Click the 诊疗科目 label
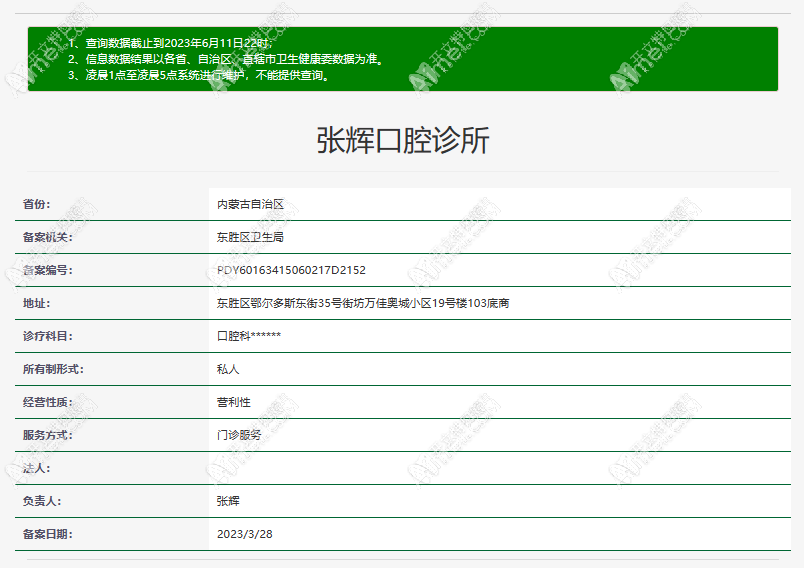This screenshot has width=804, height=568. 48,336
